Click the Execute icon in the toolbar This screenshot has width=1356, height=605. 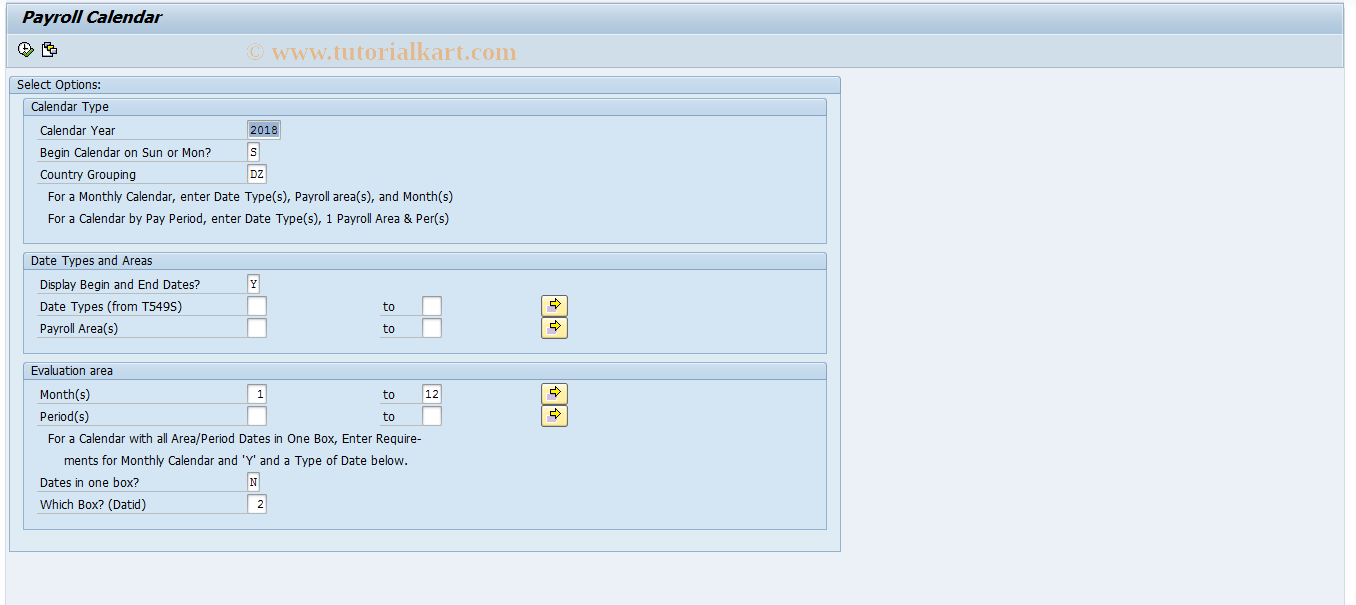(x=25, y=49)
